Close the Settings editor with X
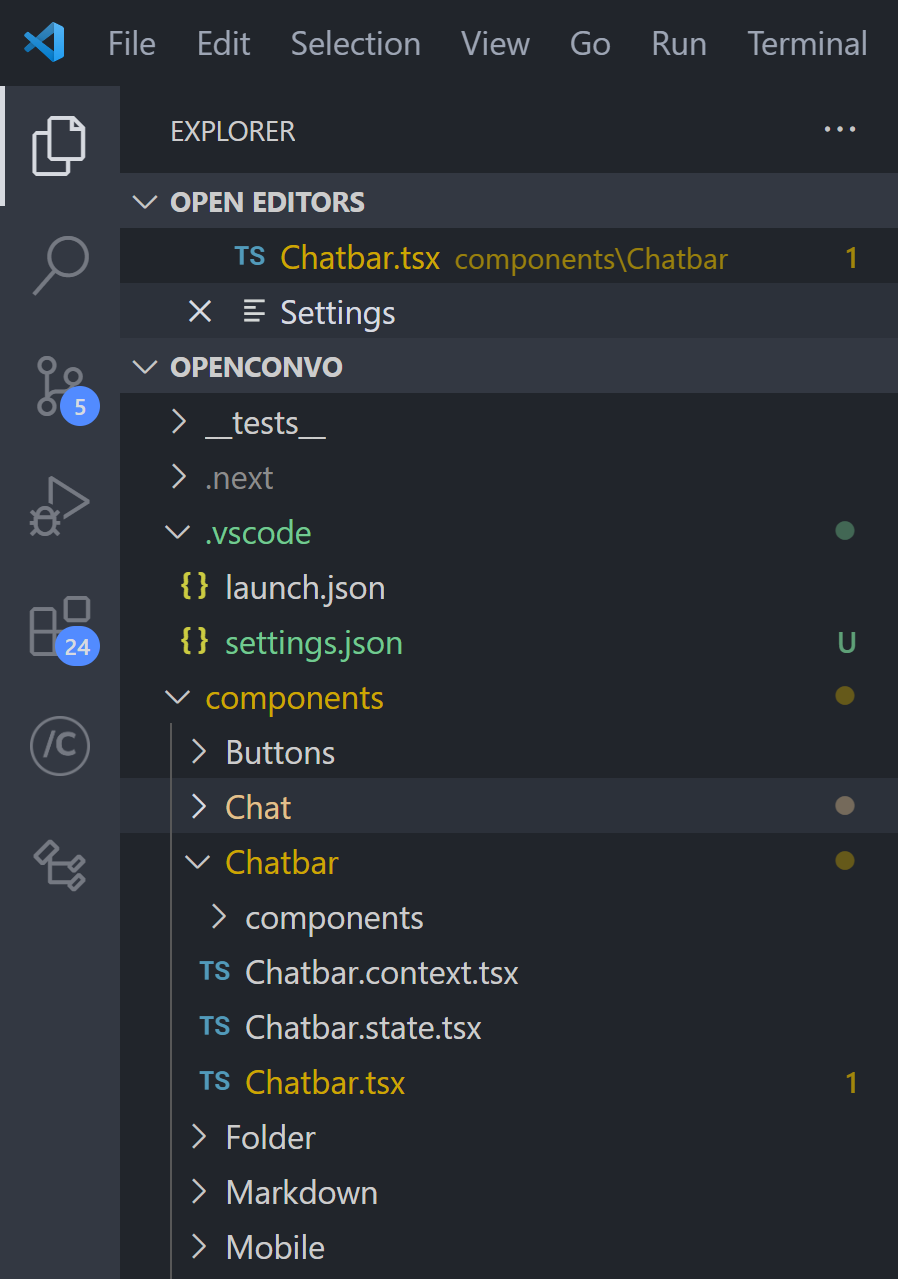The height and width of the screenshot is (1279, 898). click(200, 312)
